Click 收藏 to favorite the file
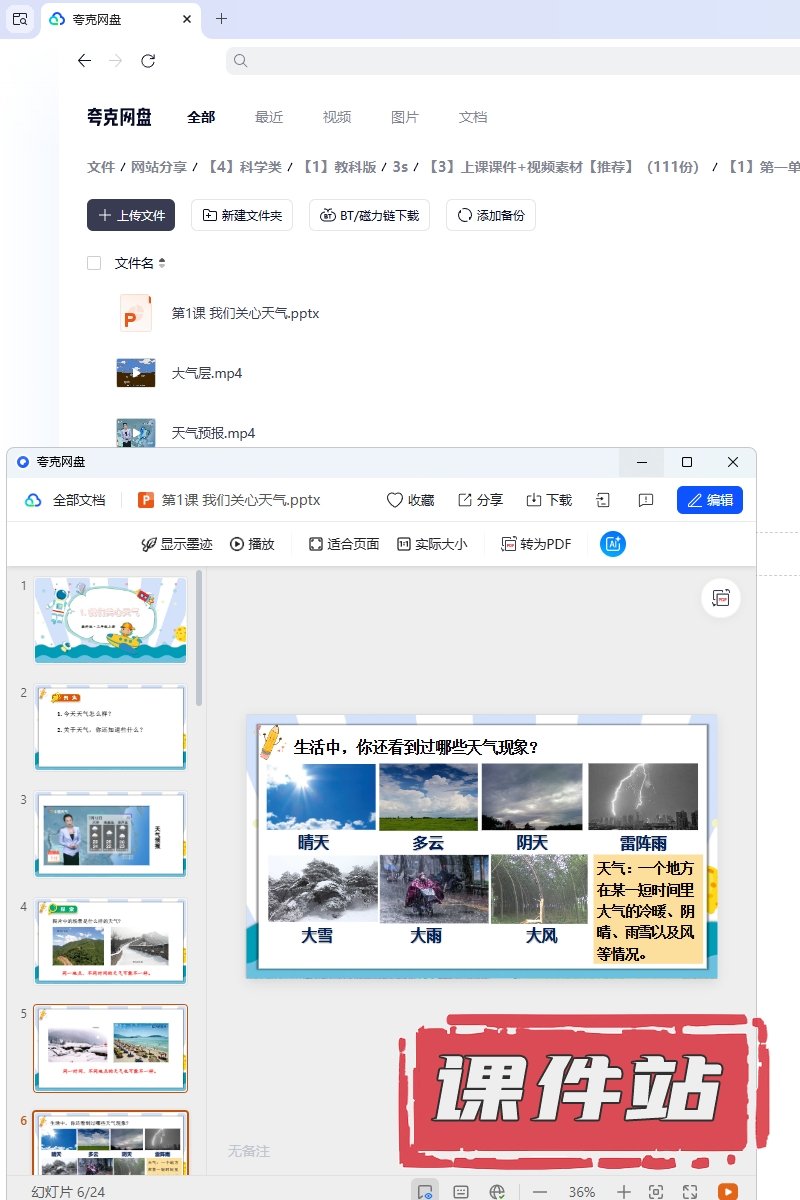 [x=410, y=500]
